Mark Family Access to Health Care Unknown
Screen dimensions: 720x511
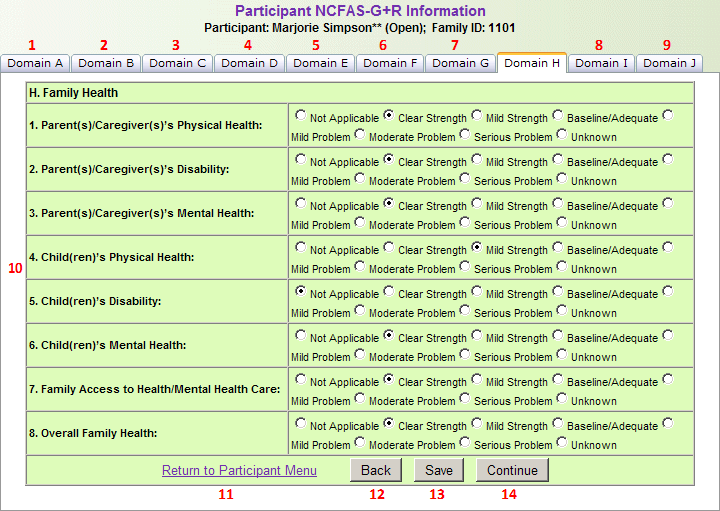click(562, 398)
